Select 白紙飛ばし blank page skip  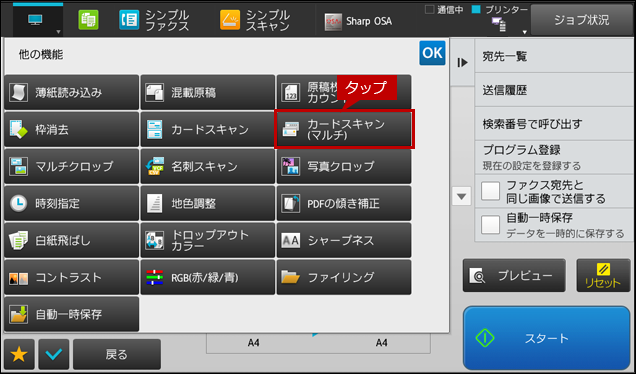[71, 241]
